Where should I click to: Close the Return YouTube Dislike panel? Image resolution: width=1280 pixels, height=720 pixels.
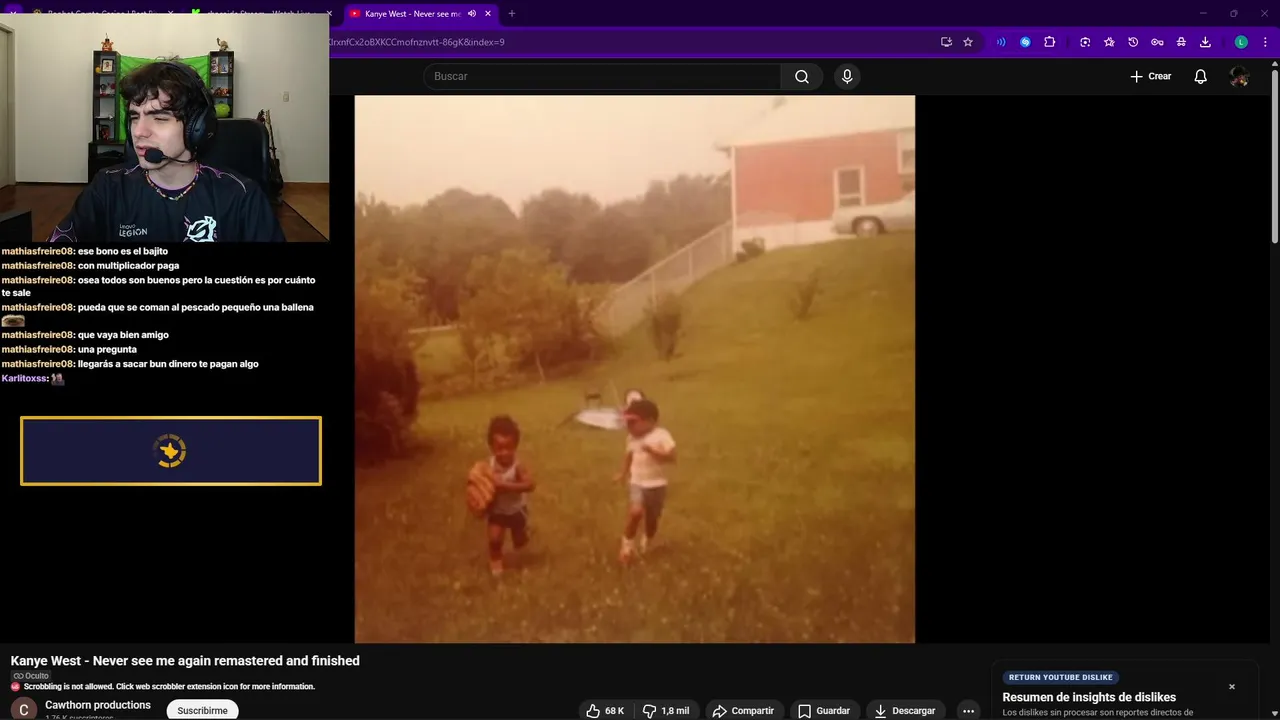pos(1232,687)
